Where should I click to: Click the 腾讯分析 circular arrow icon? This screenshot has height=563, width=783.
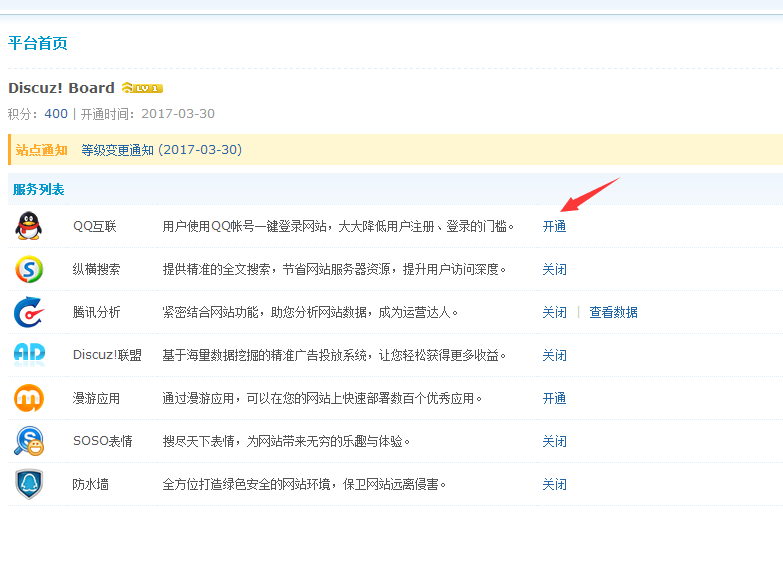click(x=28, y=312)
